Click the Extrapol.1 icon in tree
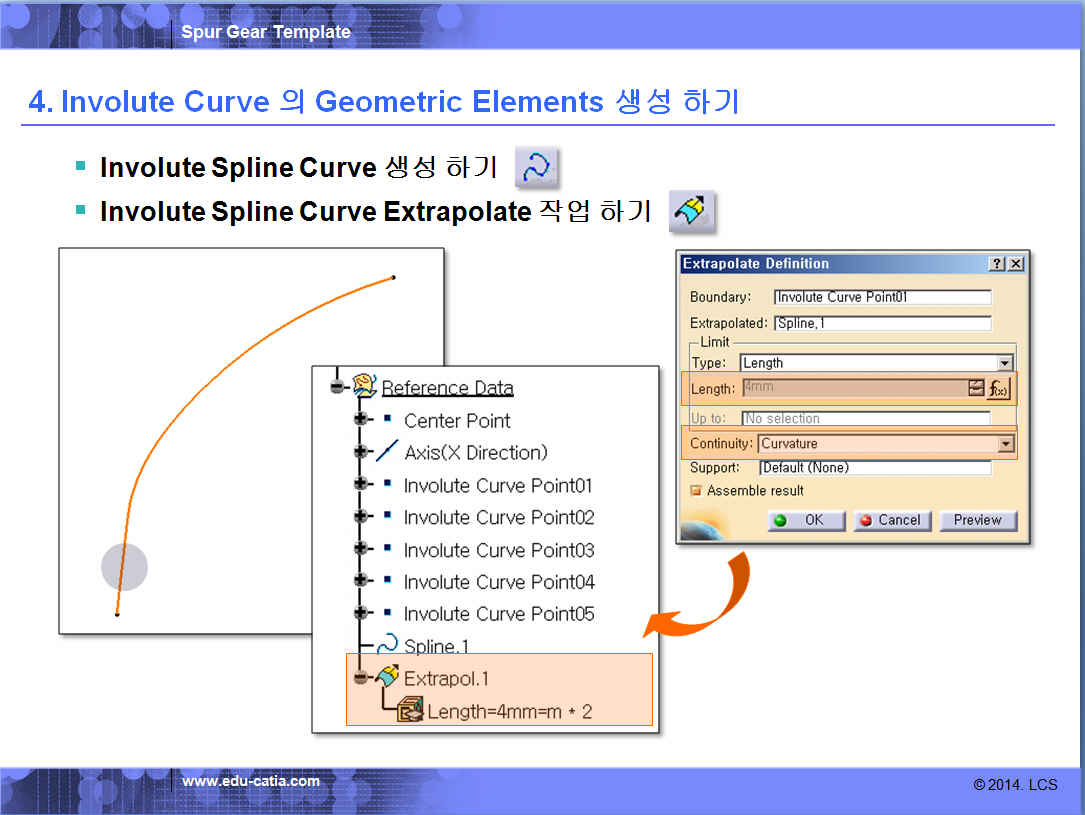This screenshot has height=815, width=1085. click(x=386, y=677)
